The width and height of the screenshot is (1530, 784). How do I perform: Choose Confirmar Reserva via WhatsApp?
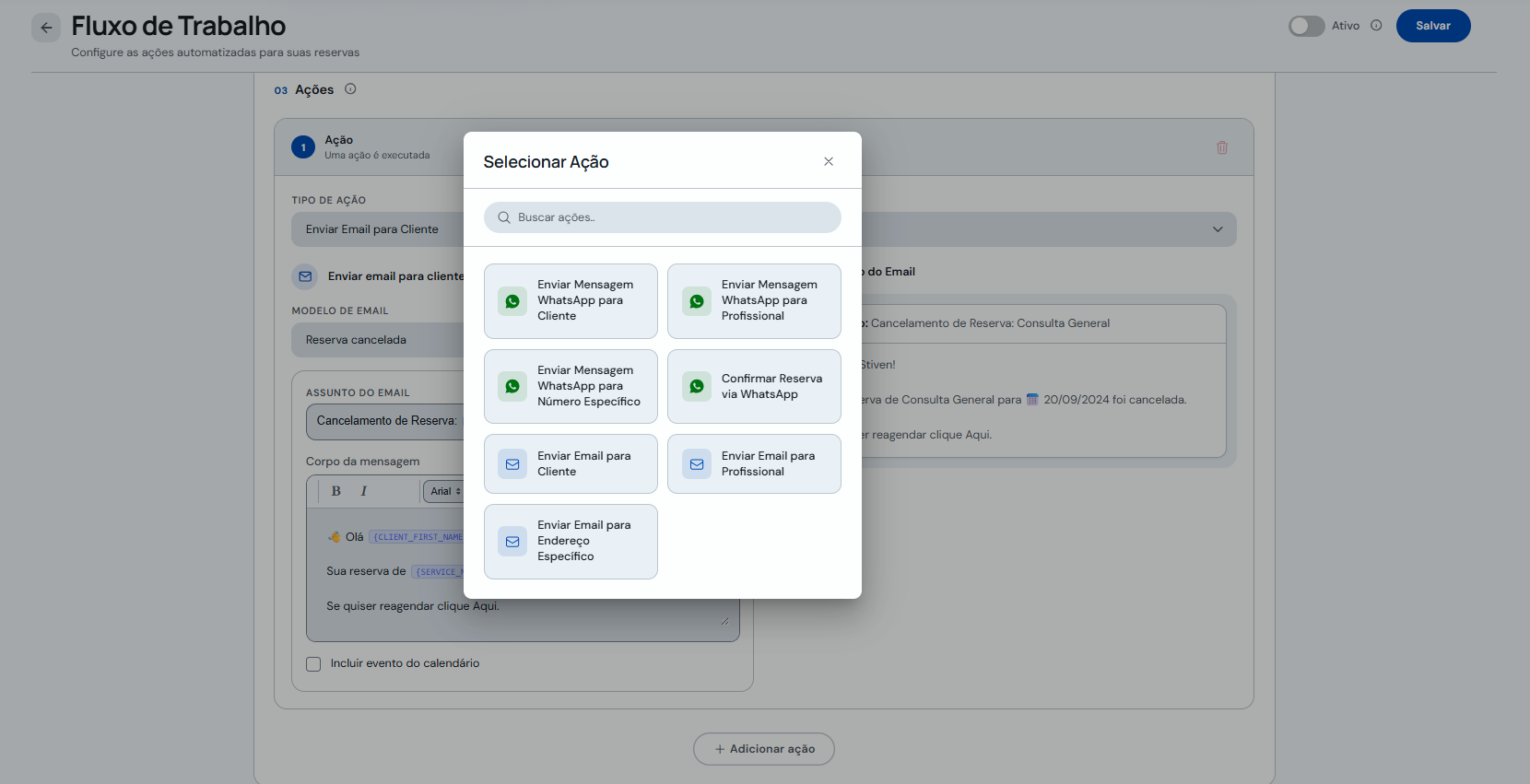754,386
